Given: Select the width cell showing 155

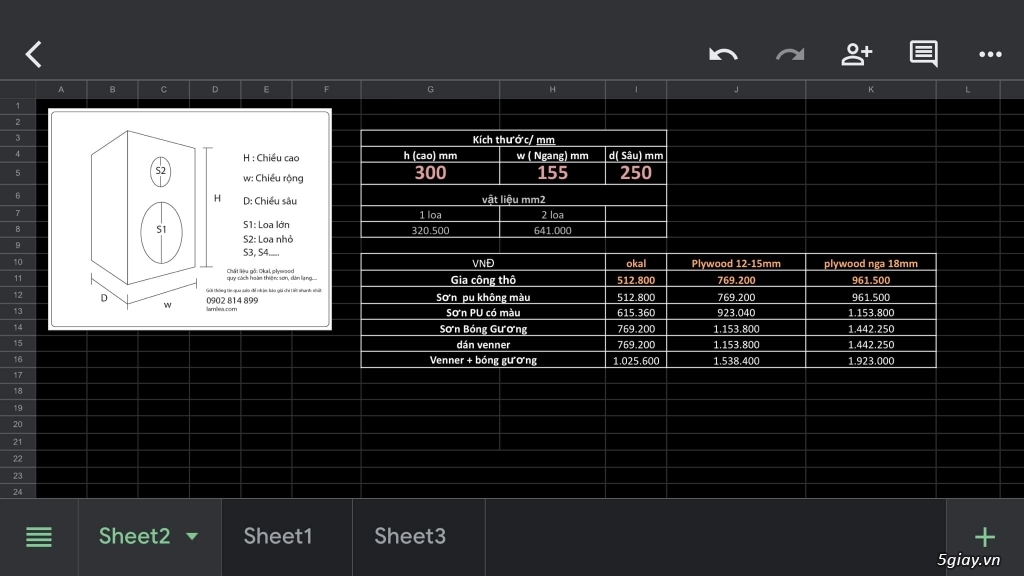Looking at the screenshot, I should (552, 173).
